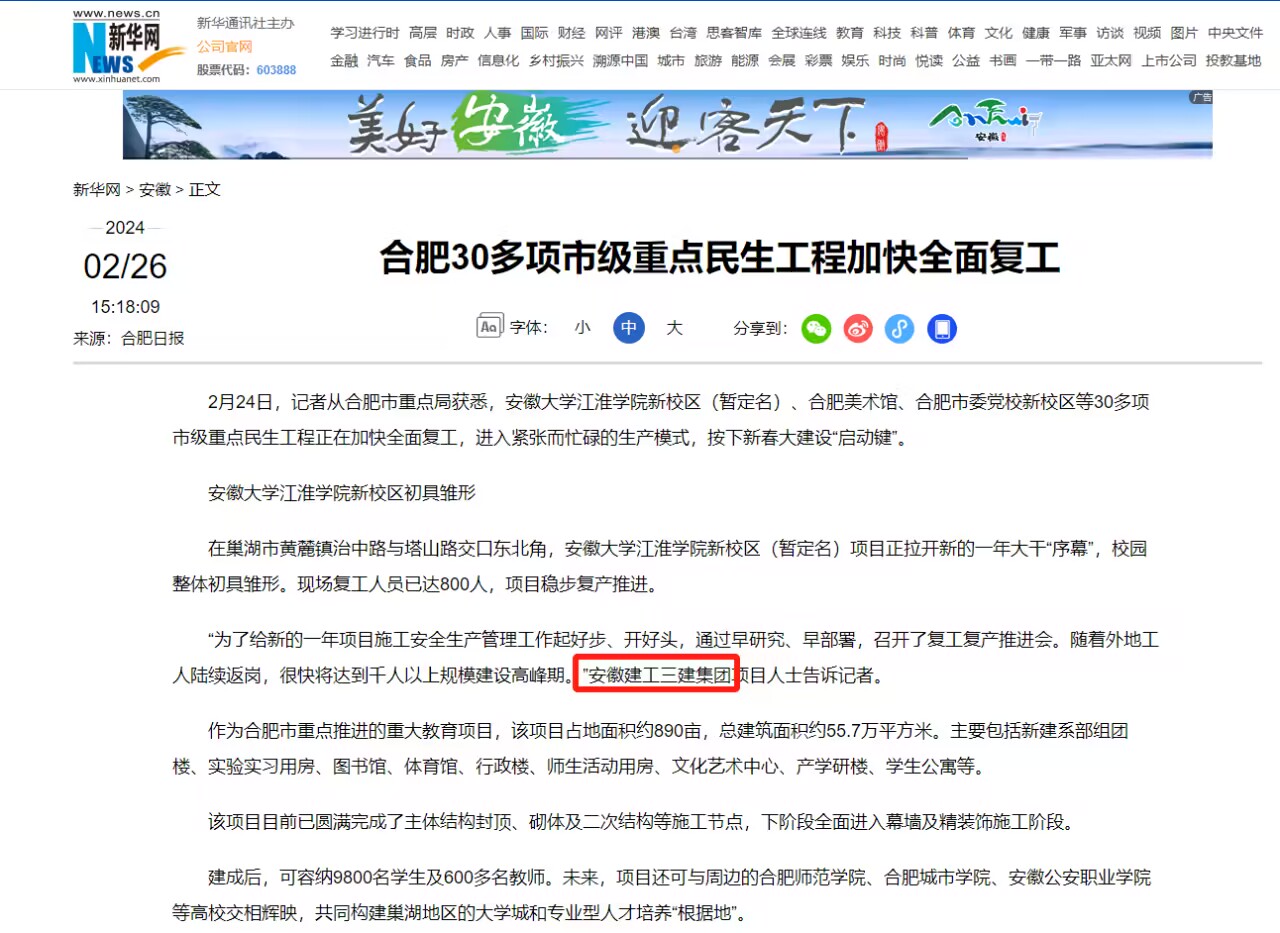Switch font size to 大 (large)
Viewport: 1280px width, 933px height.
(x=674, y=327)
